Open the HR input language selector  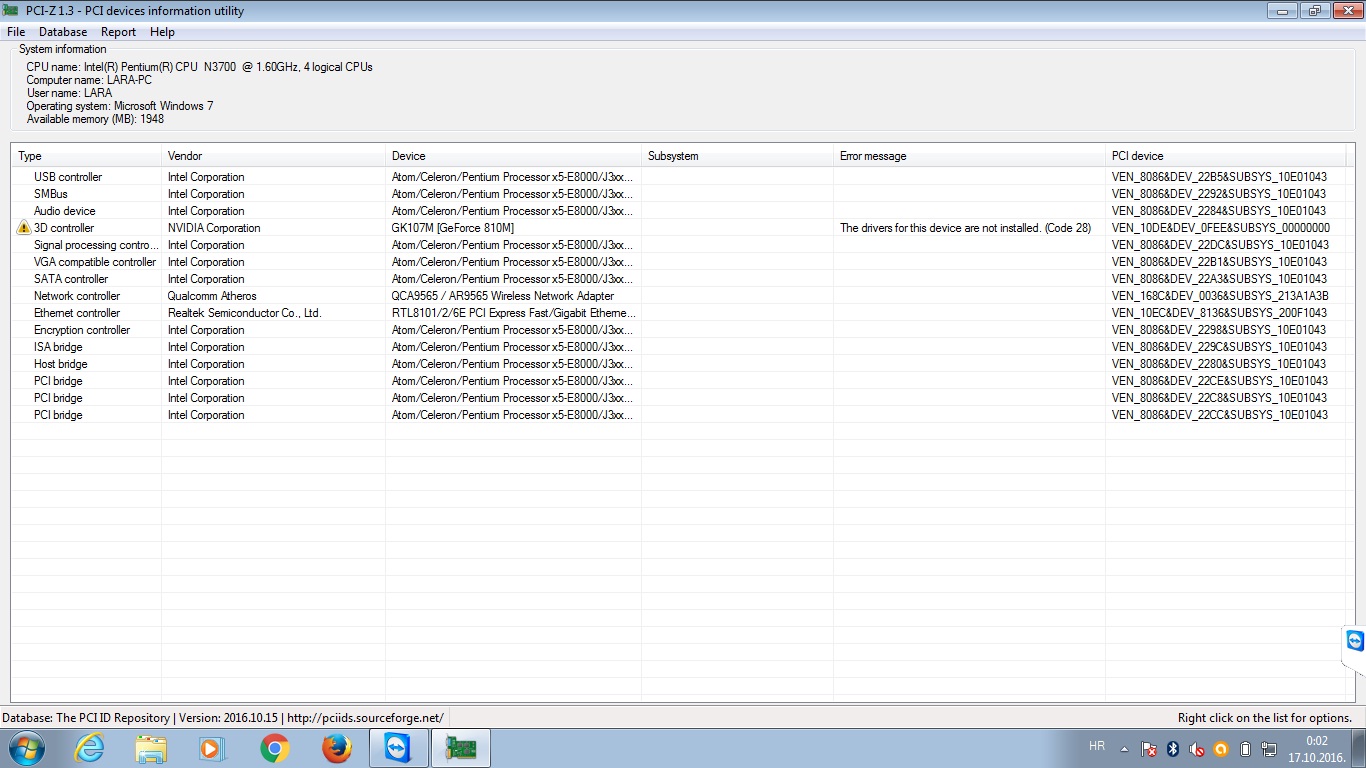tap(1096, 746)
